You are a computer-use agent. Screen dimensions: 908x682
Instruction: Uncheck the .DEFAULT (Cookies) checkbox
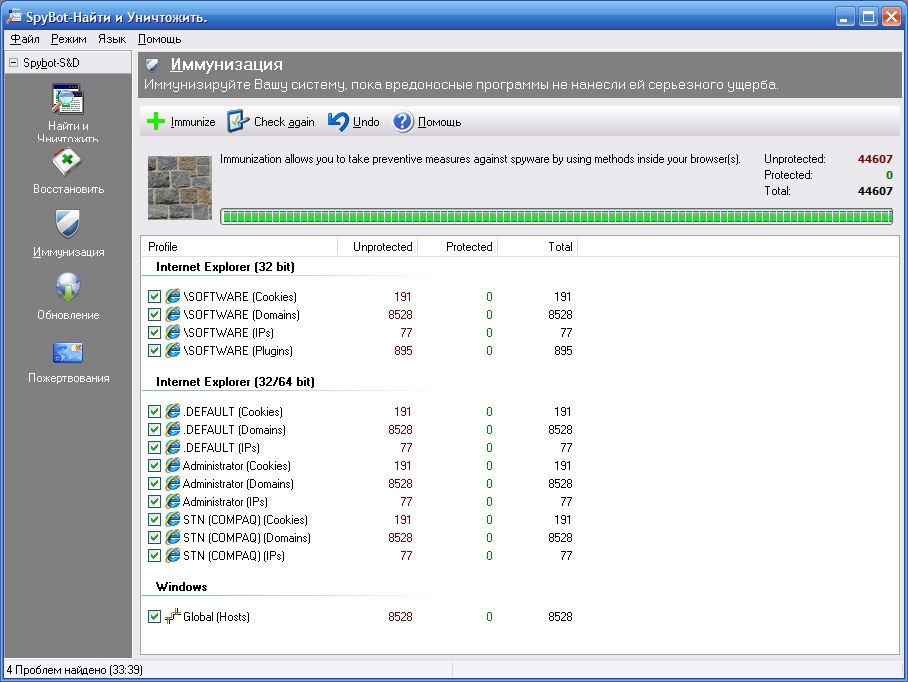[154, 412]
